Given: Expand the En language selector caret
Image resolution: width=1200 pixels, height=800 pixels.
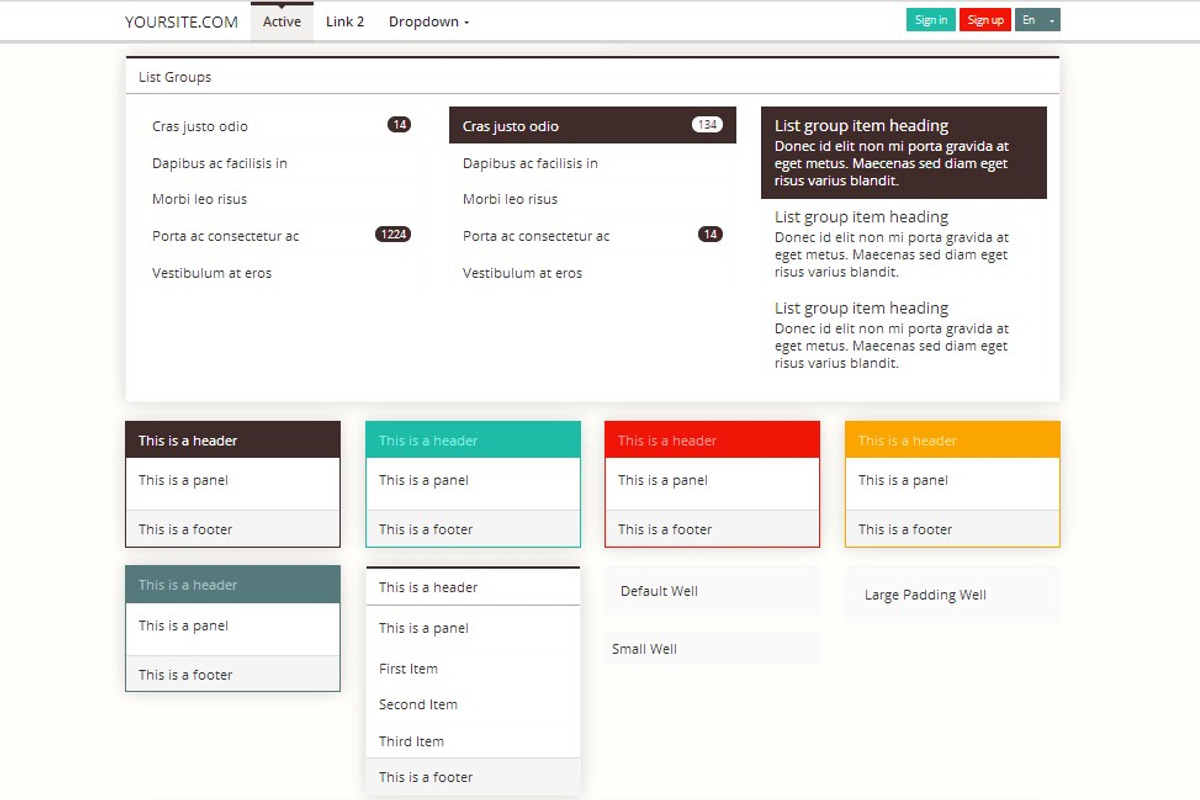Looking at the screenshot, I should 1051,19.
